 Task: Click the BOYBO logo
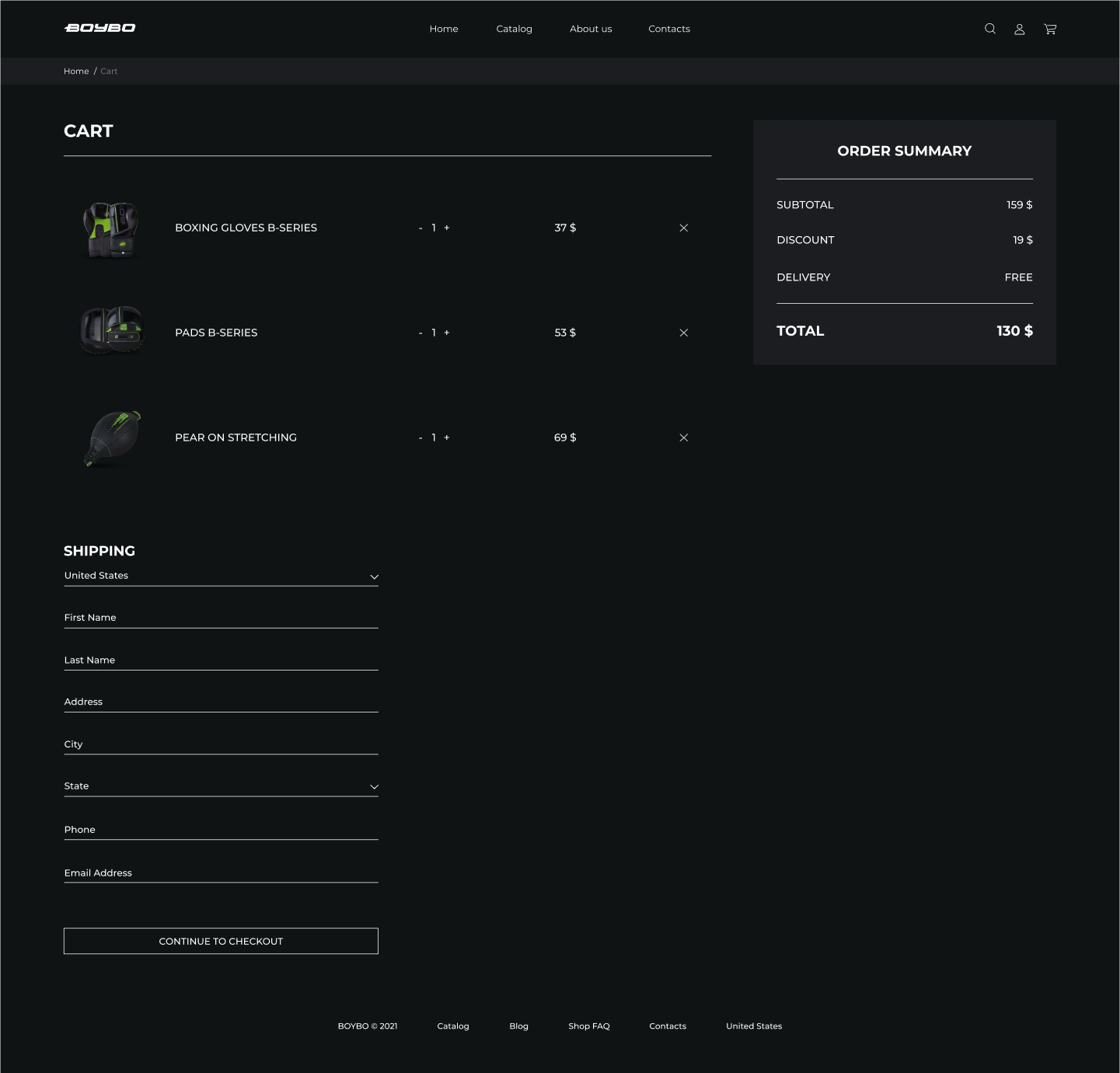click(x=99, y=28)
